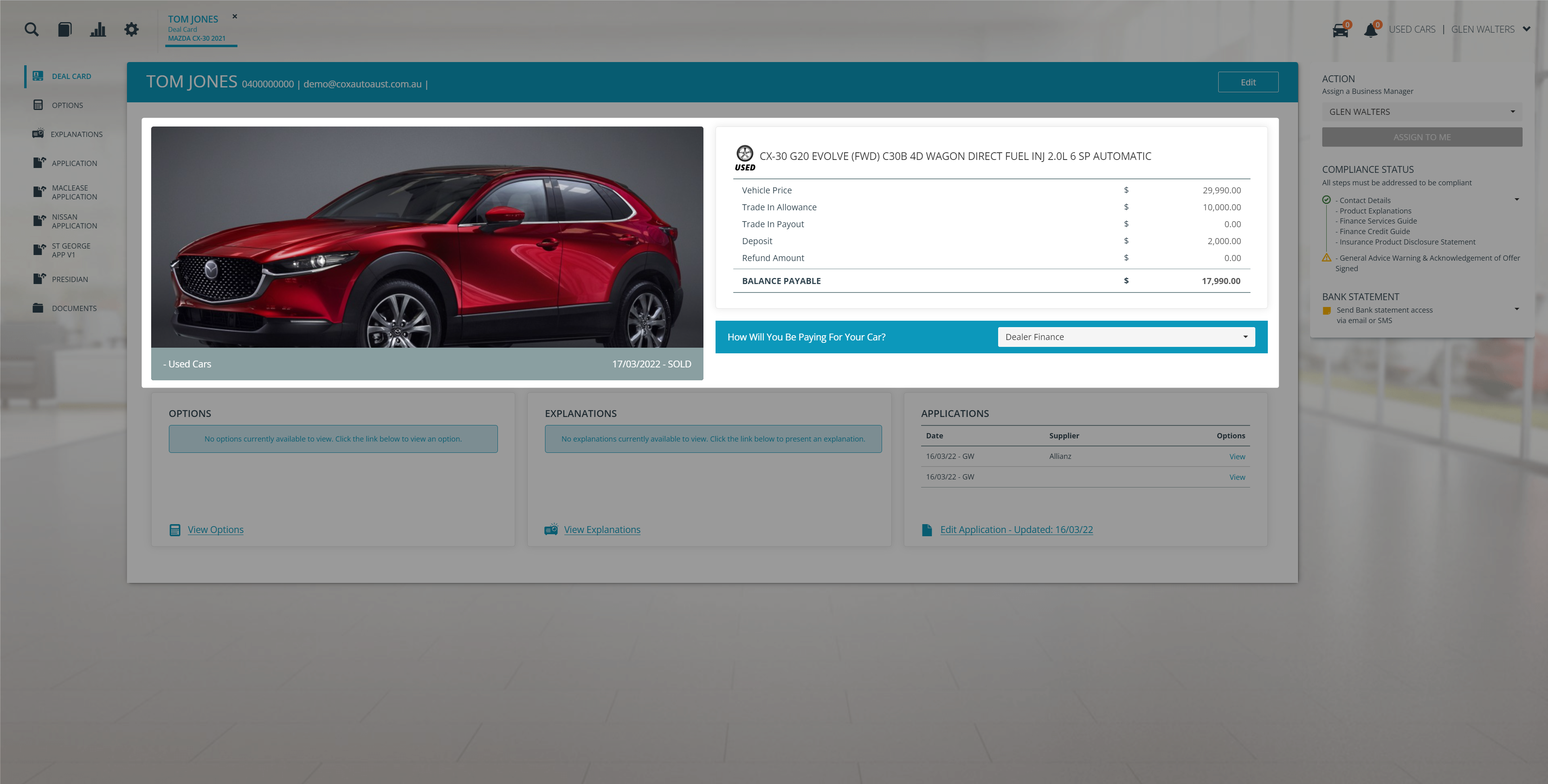The height and width of the screenshot is (784, 1548).
Task: Click the Edit Application document icon
Action: pos(927,530)
